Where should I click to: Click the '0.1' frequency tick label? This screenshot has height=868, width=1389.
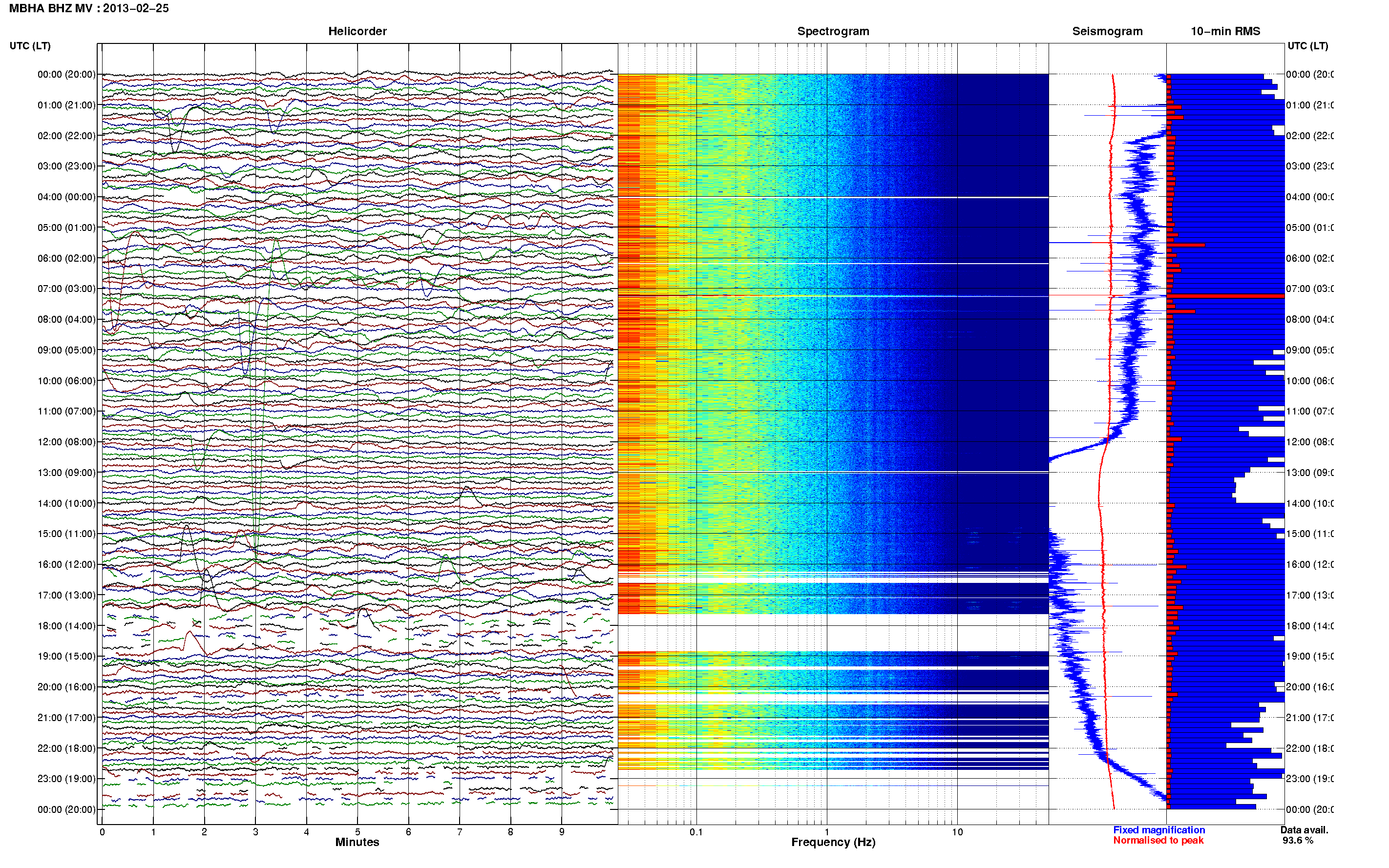point(696,832)
